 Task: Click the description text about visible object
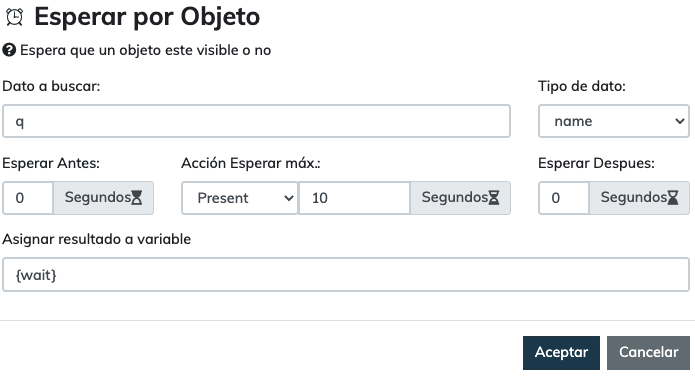pos(145,50)
